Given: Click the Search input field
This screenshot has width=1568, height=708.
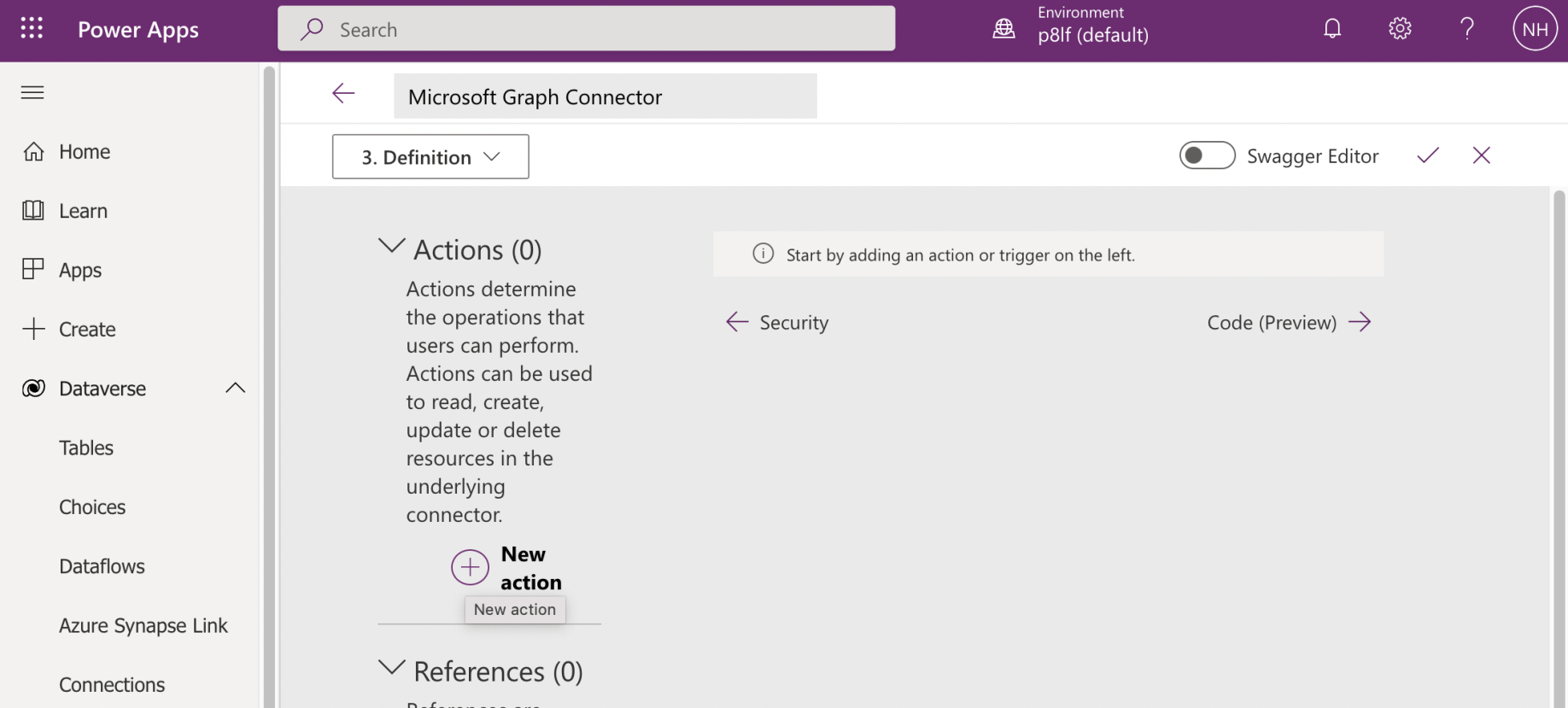Looking at the screenshot, I should pyautogui.click(x=586, y=29).
